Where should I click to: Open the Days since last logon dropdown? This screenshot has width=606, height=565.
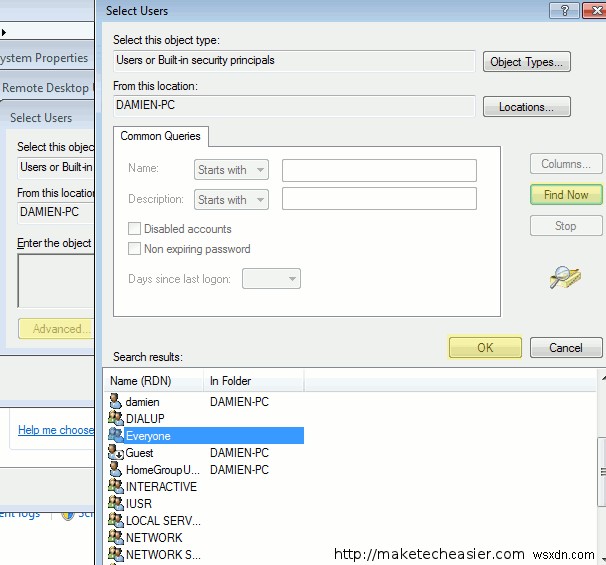[271, 279]
